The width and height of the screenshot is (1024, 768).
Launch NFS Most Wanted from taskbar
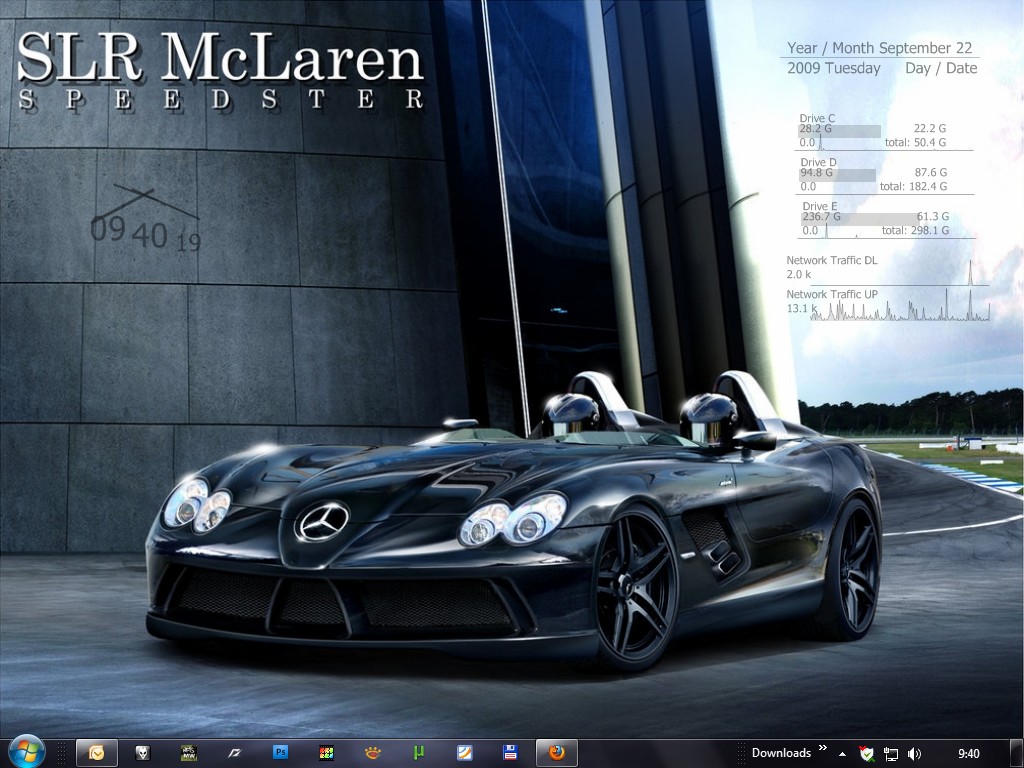[x=189, y=753]
